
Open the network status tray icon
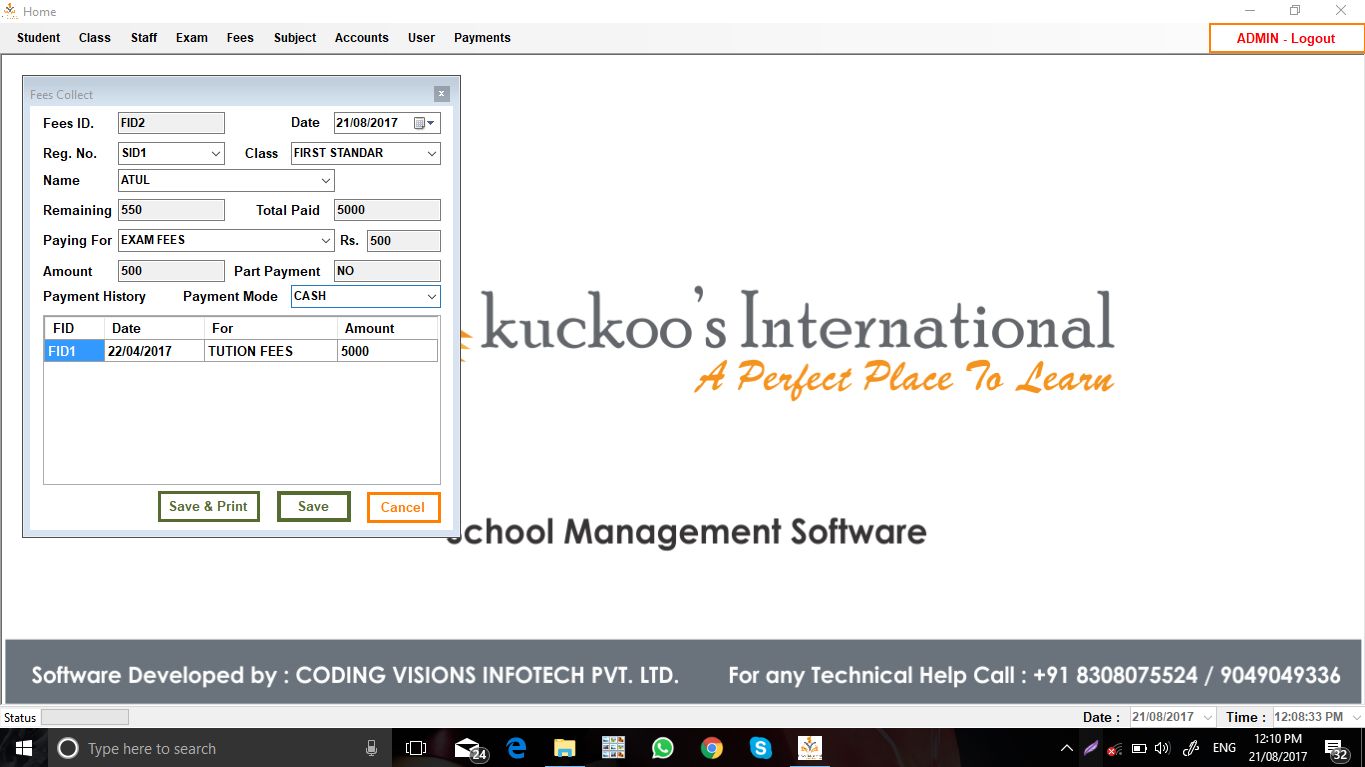pyautogui.click(x=1114, y=748)
